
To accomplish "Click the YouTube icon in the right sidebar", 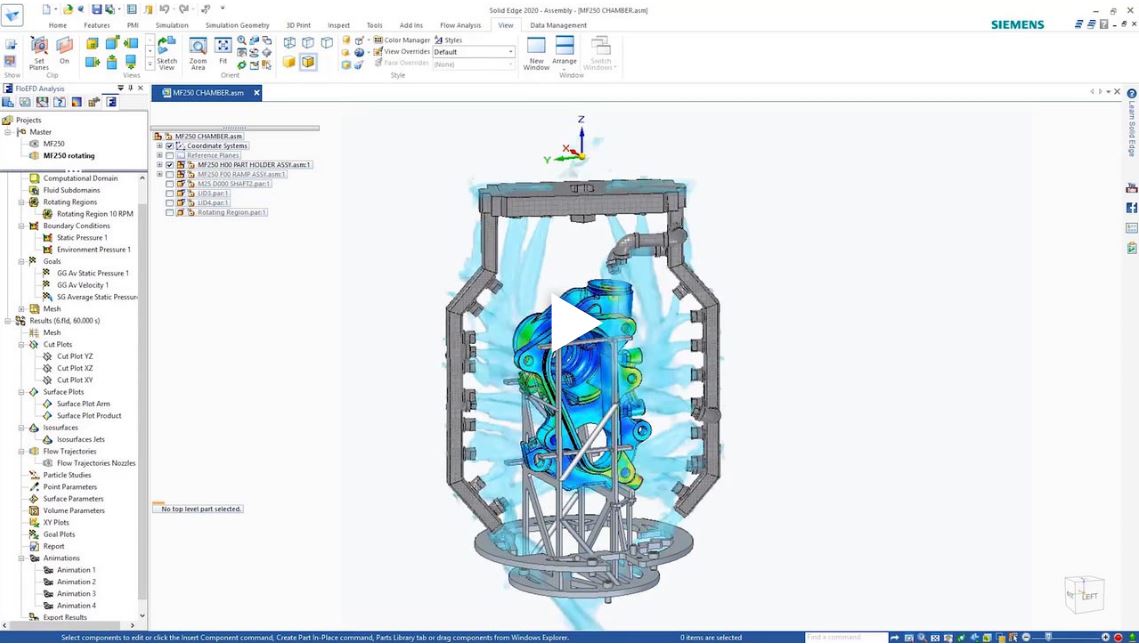I will point(1131,189).
